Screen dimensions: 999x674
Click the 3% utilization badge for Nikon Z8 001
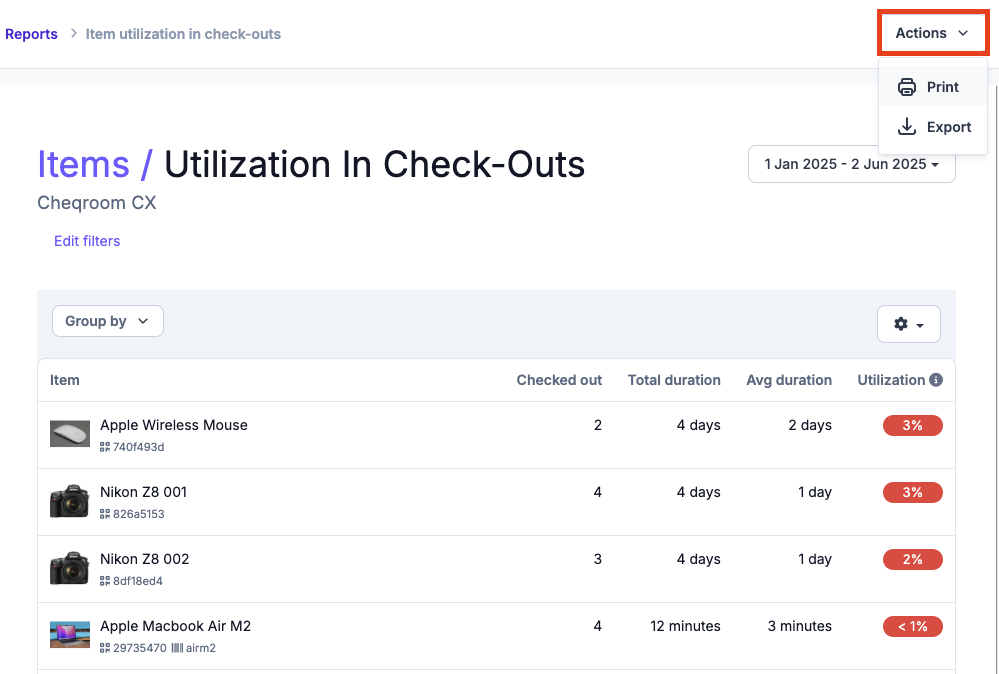912,492
